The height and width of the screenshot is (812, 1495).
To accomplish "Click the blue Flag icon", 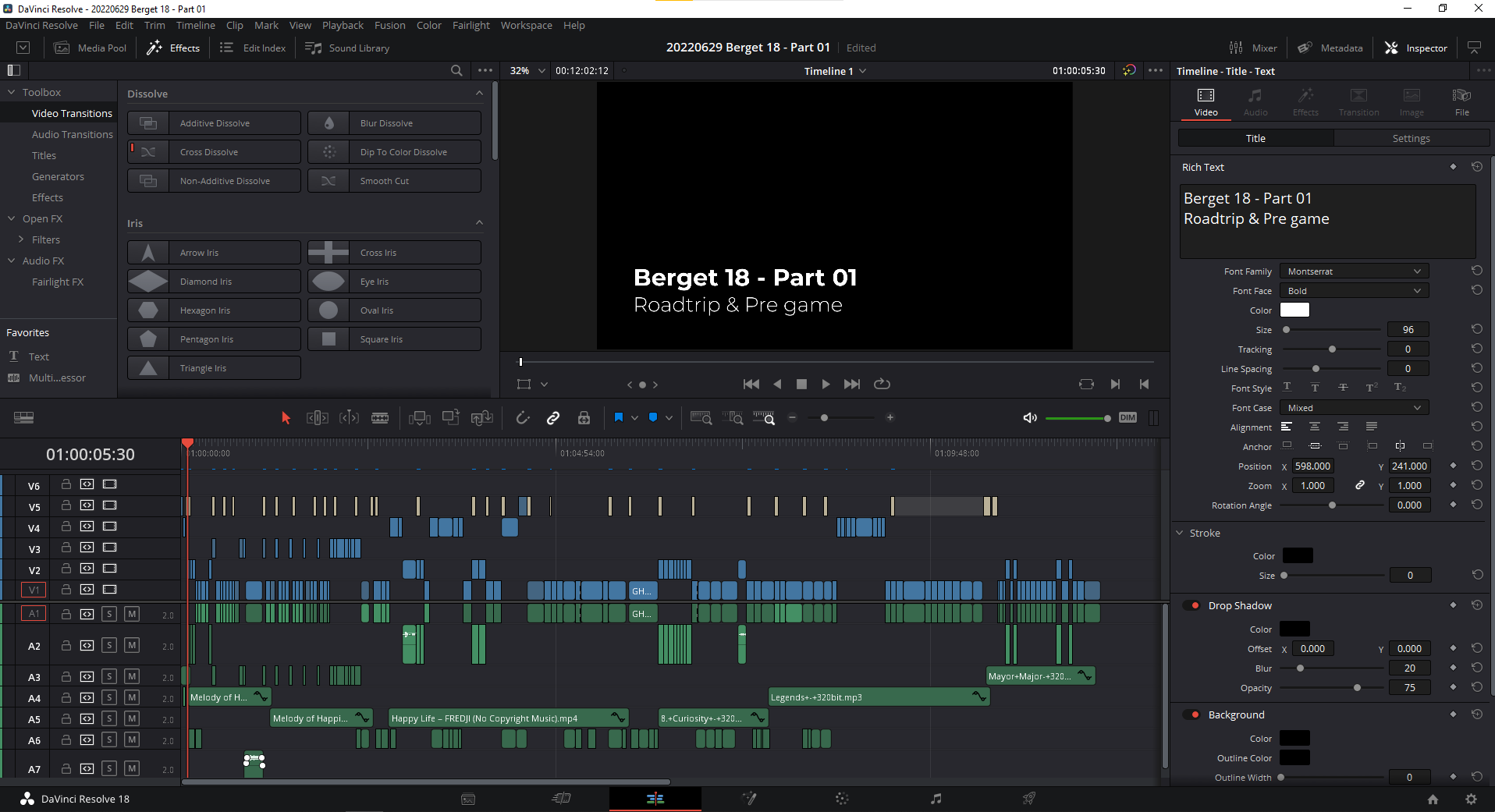I will click(x=619, y=417).
